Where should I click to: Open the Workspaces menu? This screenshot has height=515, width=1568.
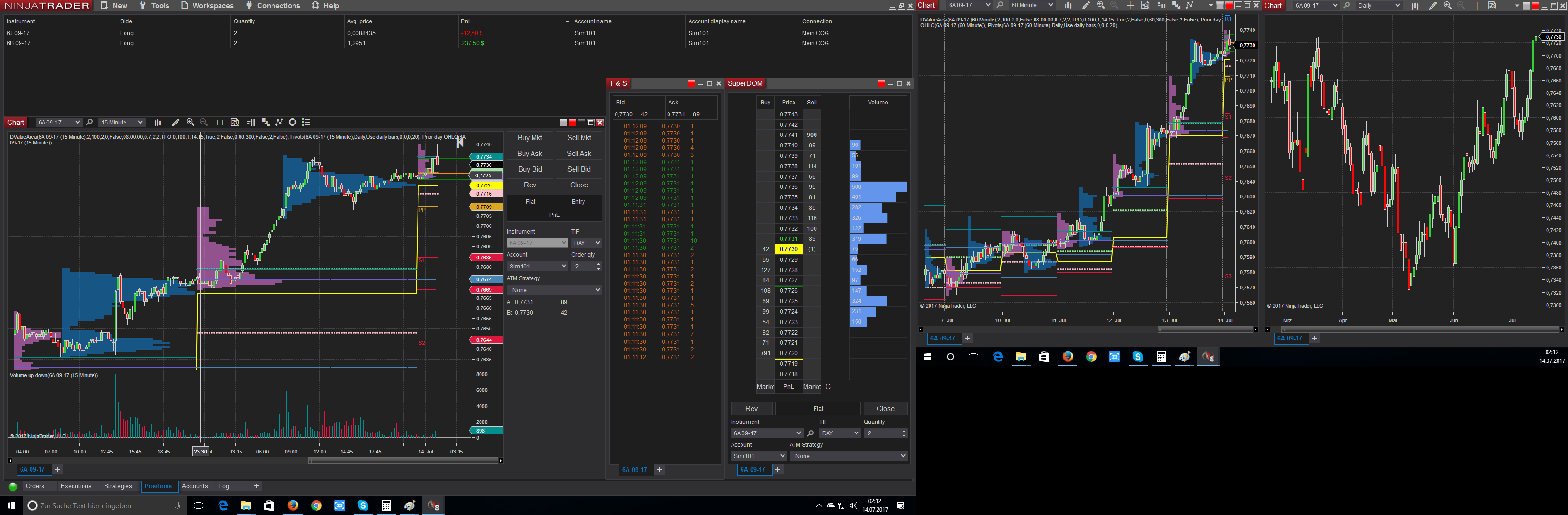207,5
